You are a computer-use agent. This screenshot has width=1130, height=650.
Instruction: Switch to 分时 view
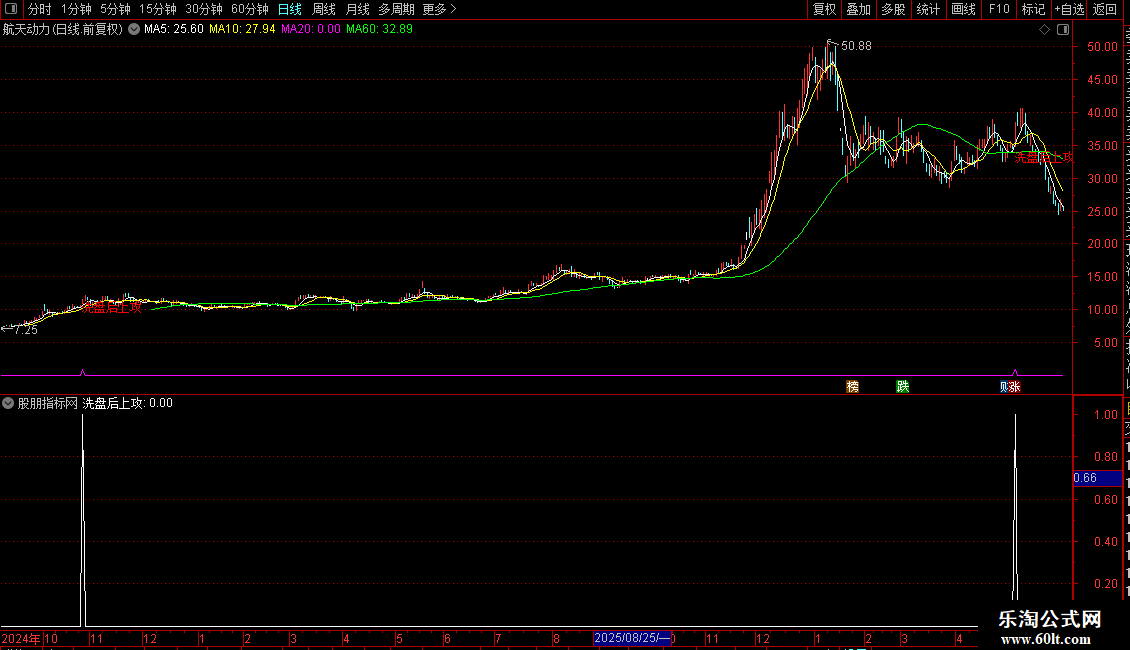[x=40, y=9]
